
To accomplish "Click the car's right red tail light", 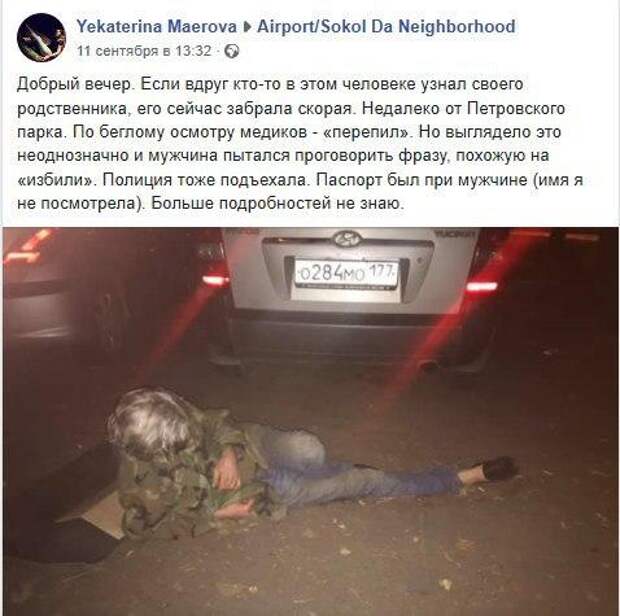I will [481, 285].
